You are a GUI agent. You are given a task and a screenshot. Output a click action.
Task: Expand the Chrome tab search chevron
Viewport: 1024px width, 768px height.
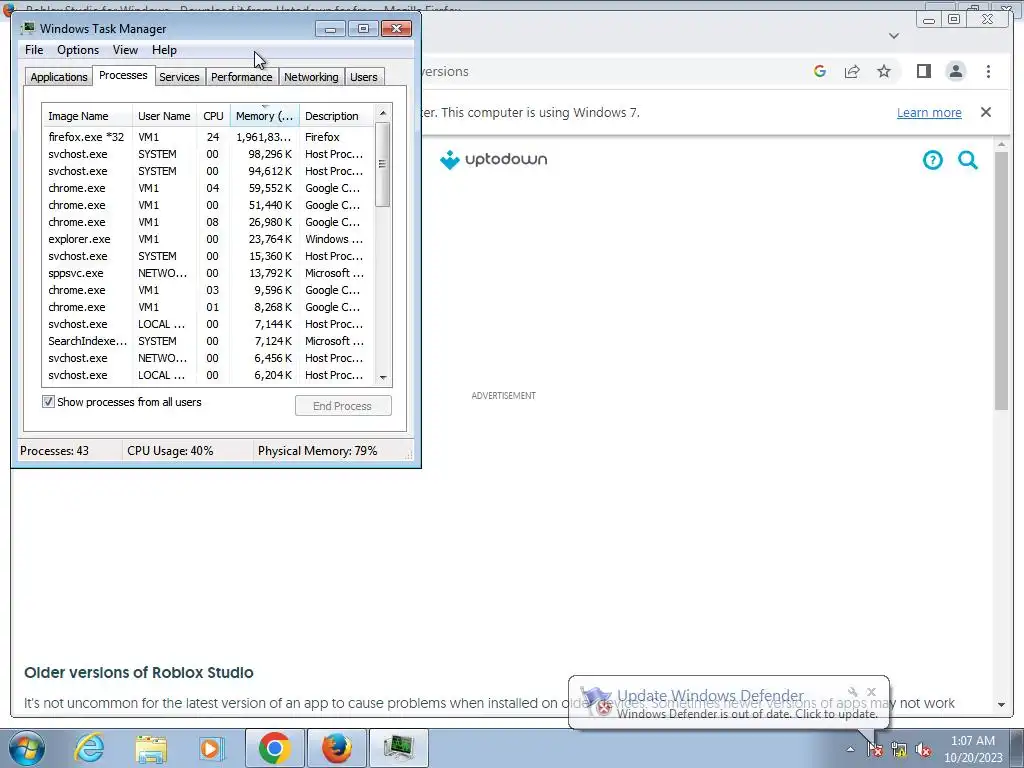click(894, 36)
